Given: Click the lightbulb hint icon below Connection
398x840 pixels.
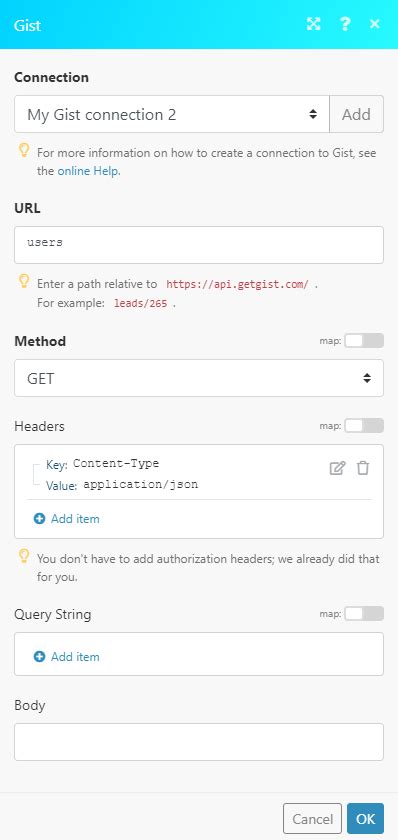Looking at the screenshot, I should pyautogui.click(x=24, y=151).
